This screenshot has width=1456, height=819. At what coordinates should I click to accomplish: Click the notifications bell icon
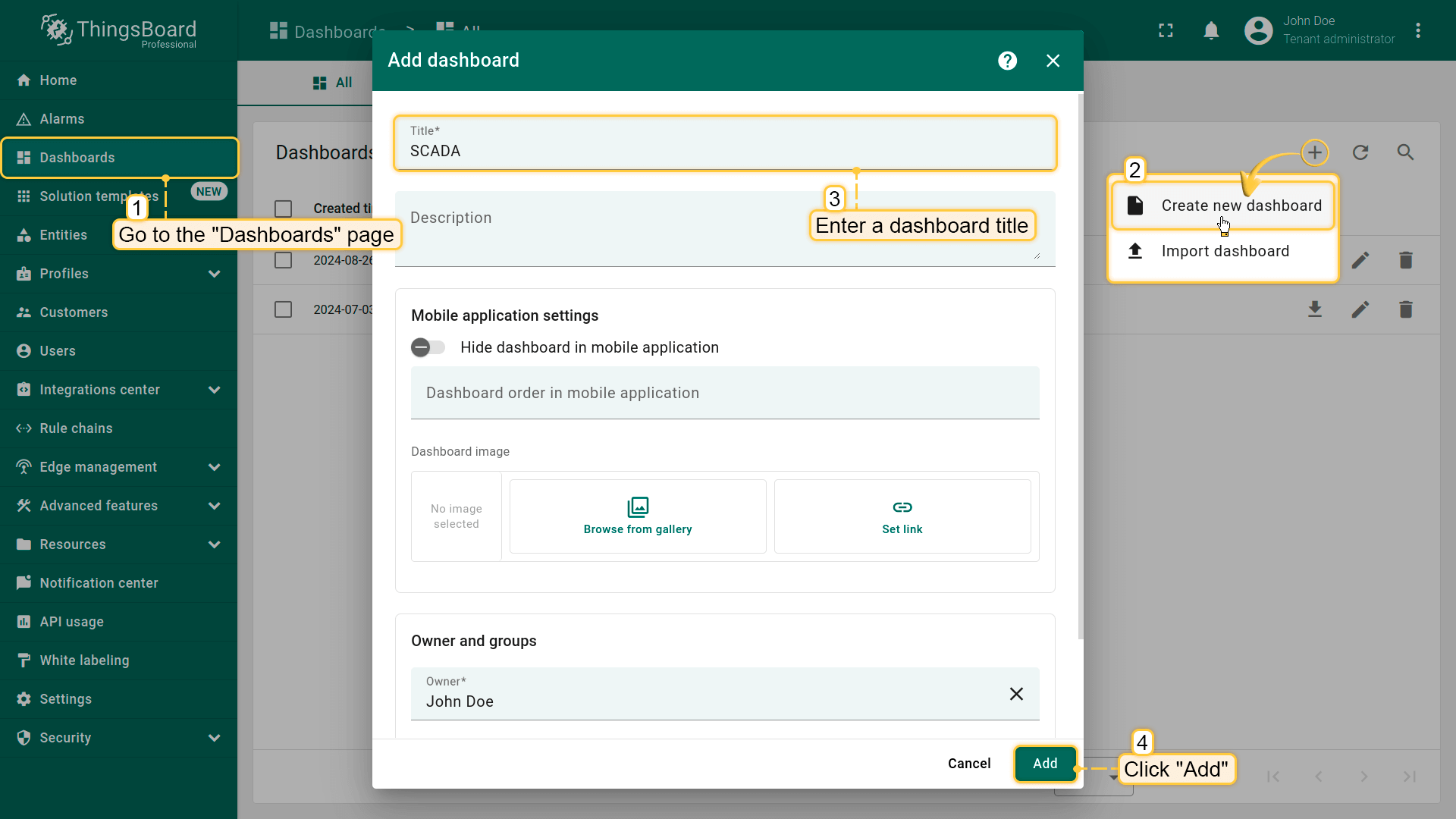(1211, 30)
